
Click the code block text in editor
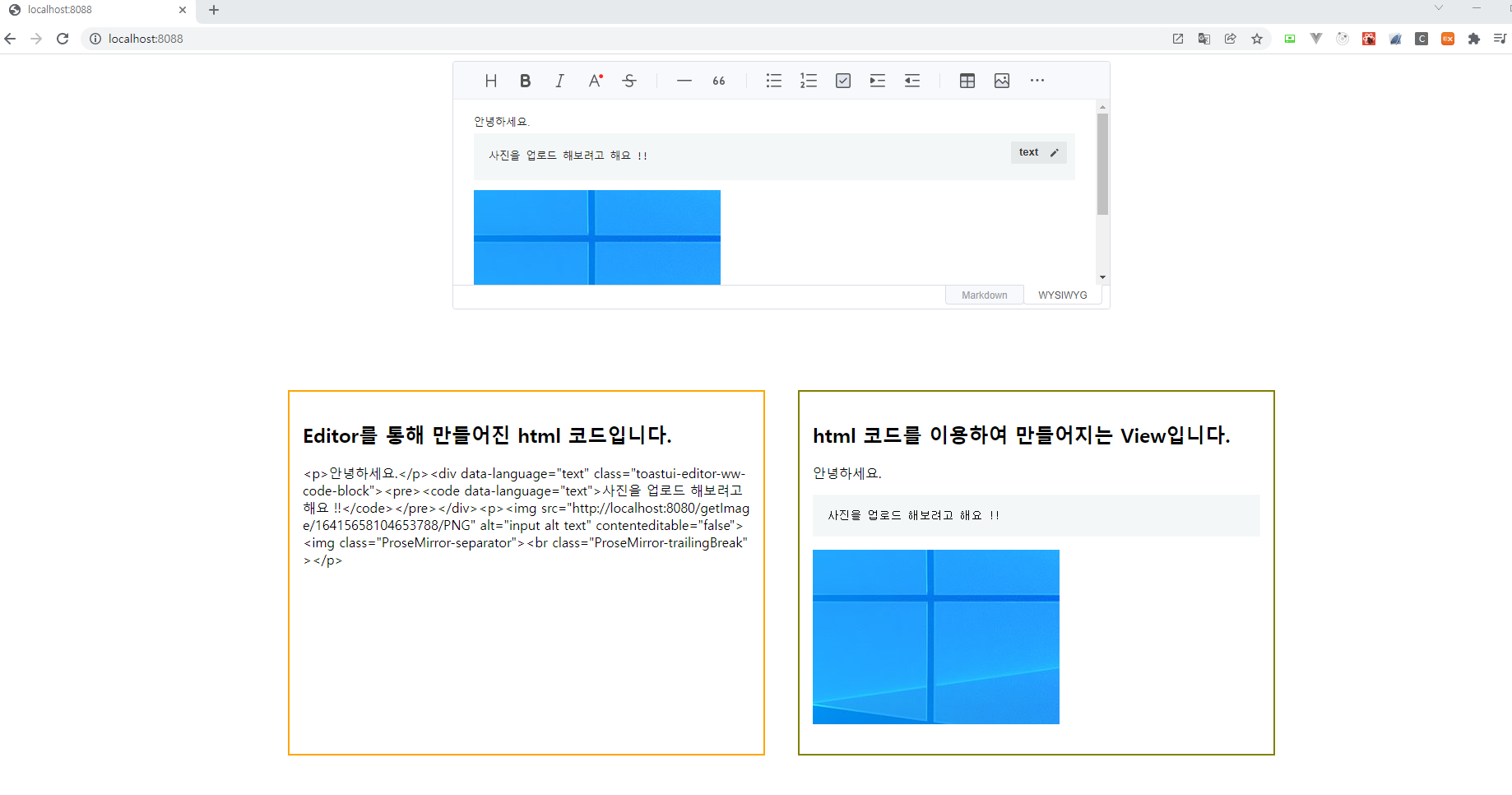click(568, 156)
